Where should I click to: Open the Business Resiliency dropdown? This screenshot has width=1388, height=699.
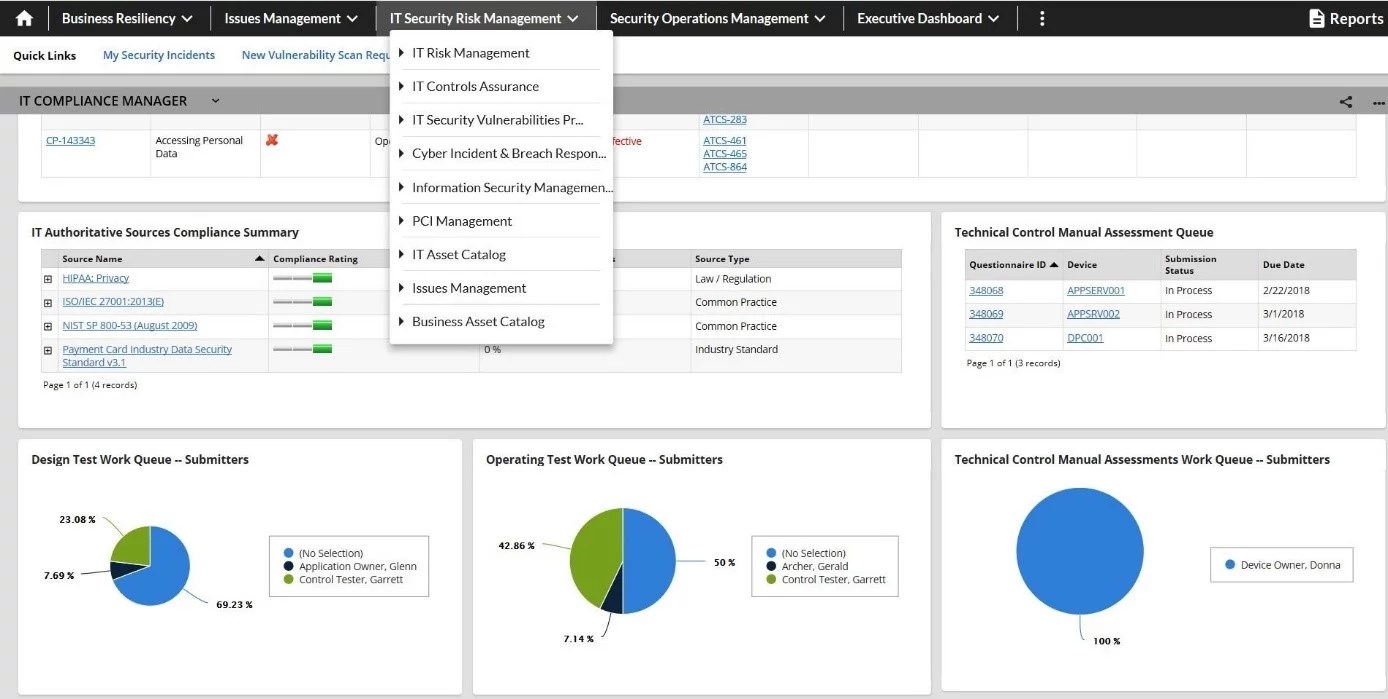coord(128,17)
